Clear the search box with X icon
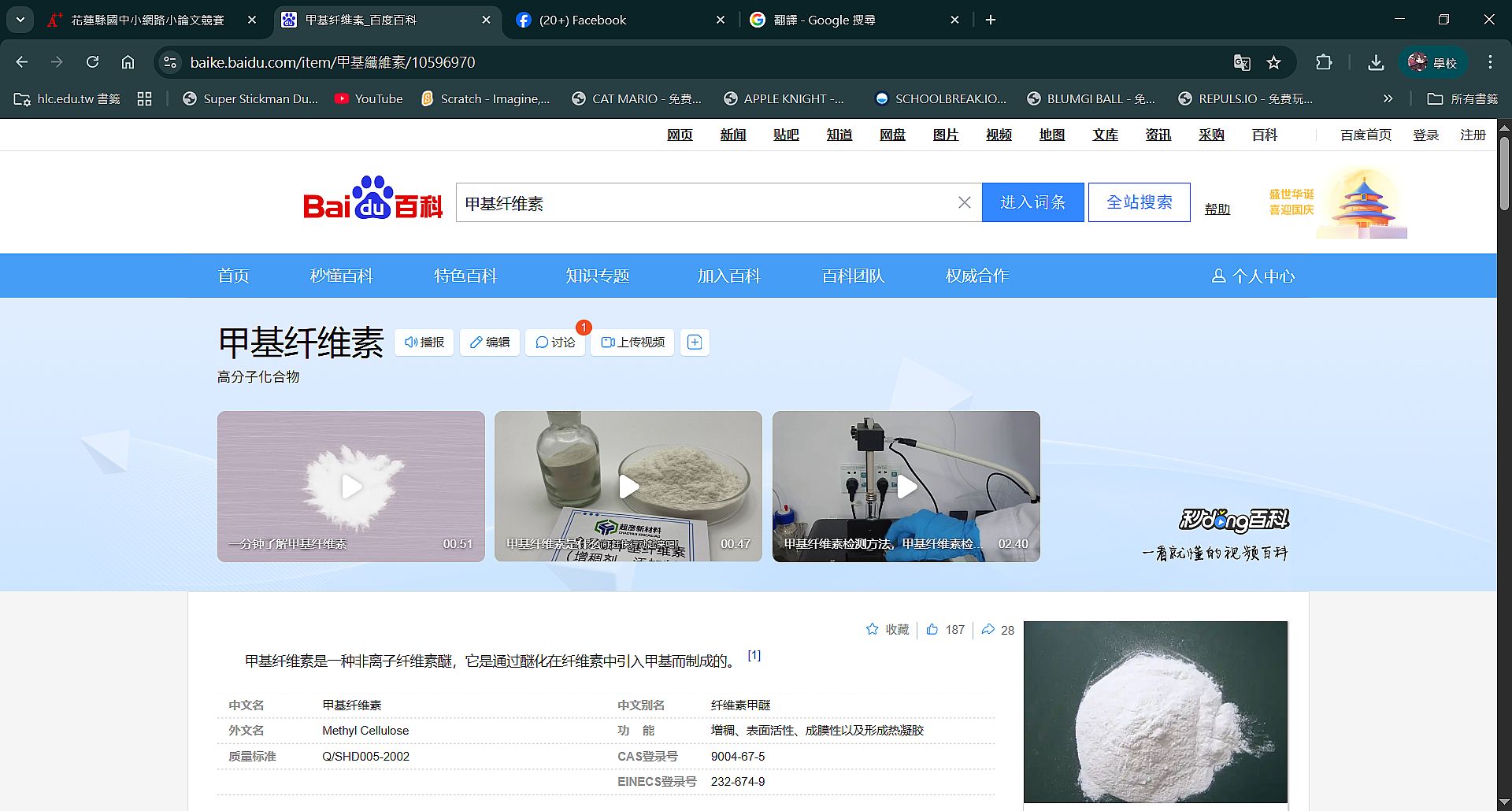Viewport: 1512px width, 811px height. [964, 203]
